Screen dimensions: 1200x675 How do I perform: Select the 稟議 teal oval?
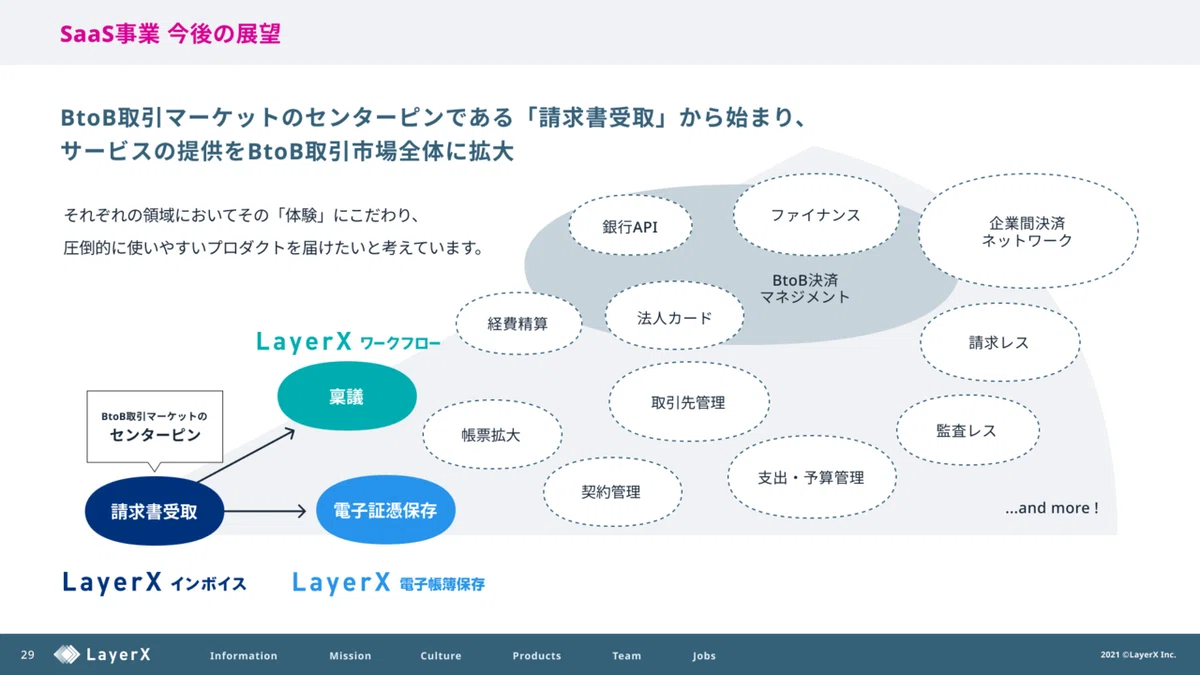[x=346, y=397]
